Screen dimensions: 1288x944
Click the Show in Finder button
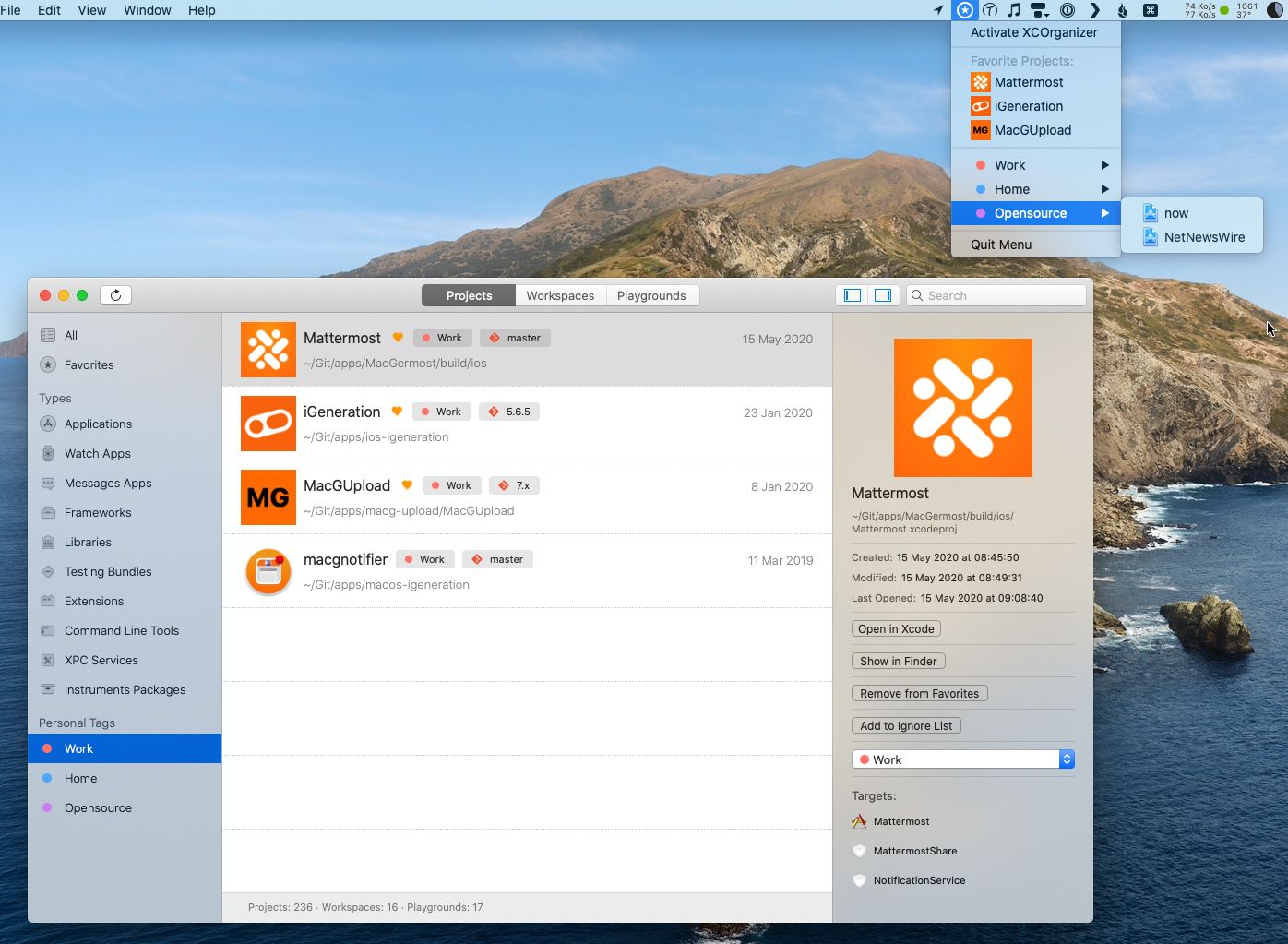[899, 661]
